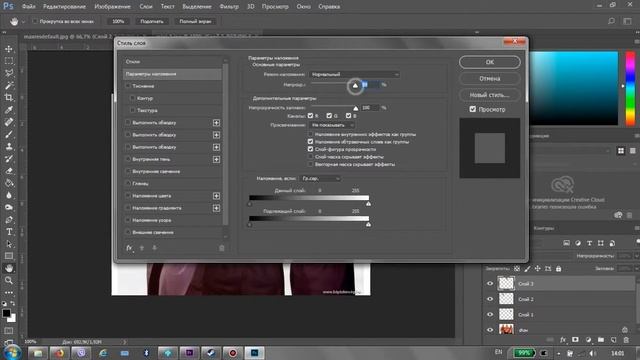Click the Полный экран button

[195, 21]
